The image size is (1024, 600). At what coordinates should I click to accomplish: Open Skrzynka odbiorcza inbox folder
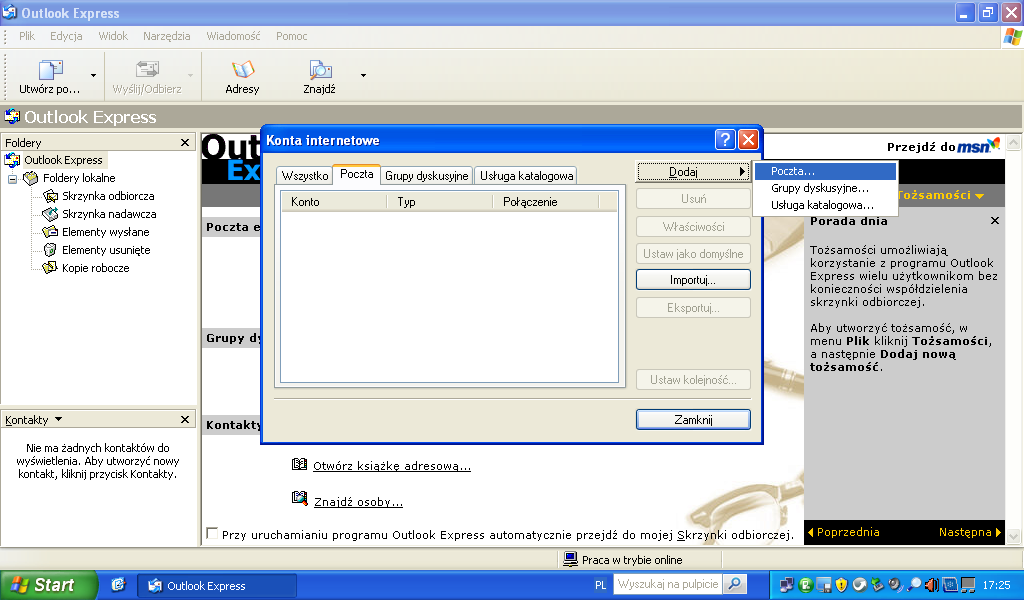[108, 196]
